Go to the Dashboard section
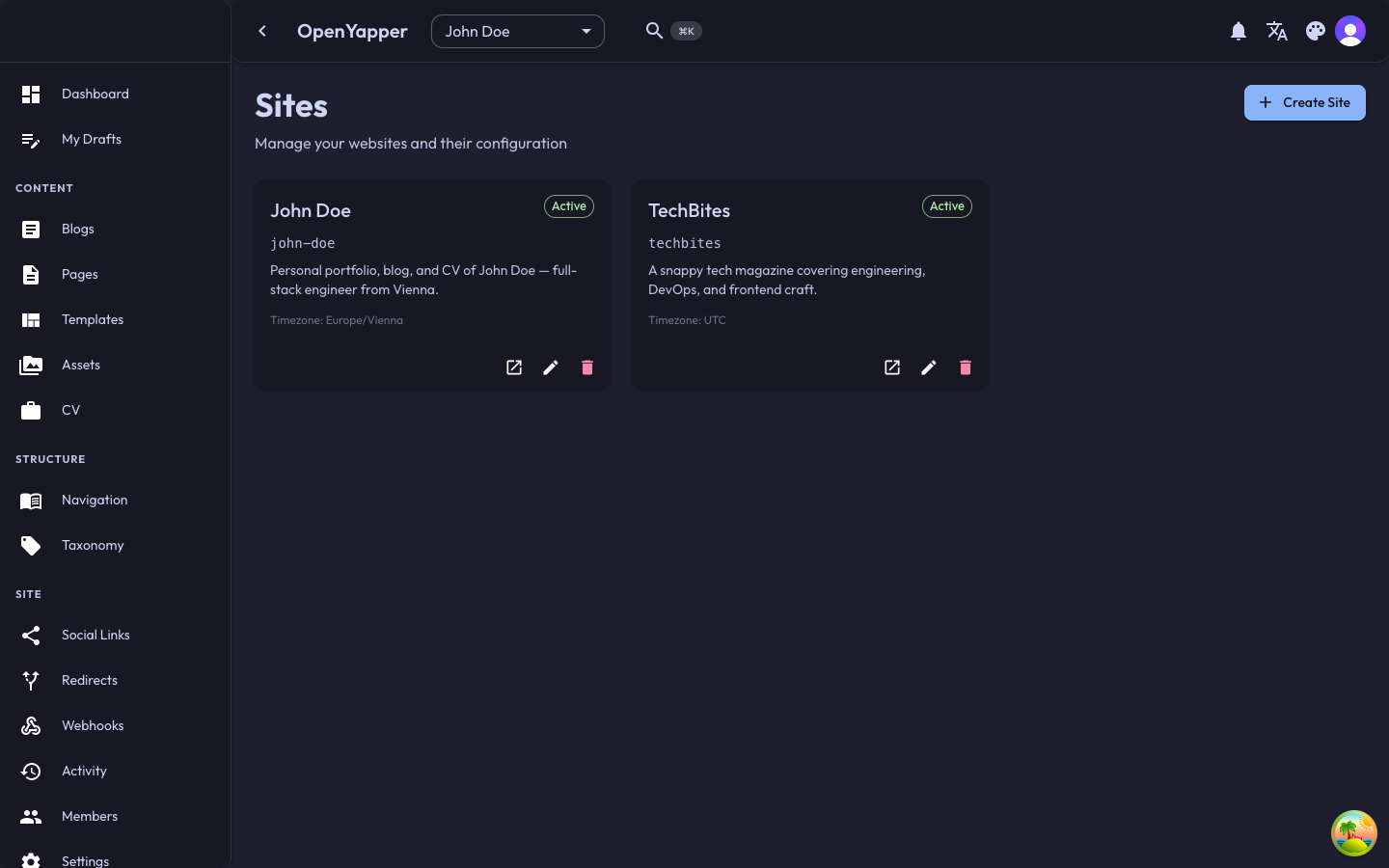The width and height of the screenshot is (1389, 868). coord(95,94)
